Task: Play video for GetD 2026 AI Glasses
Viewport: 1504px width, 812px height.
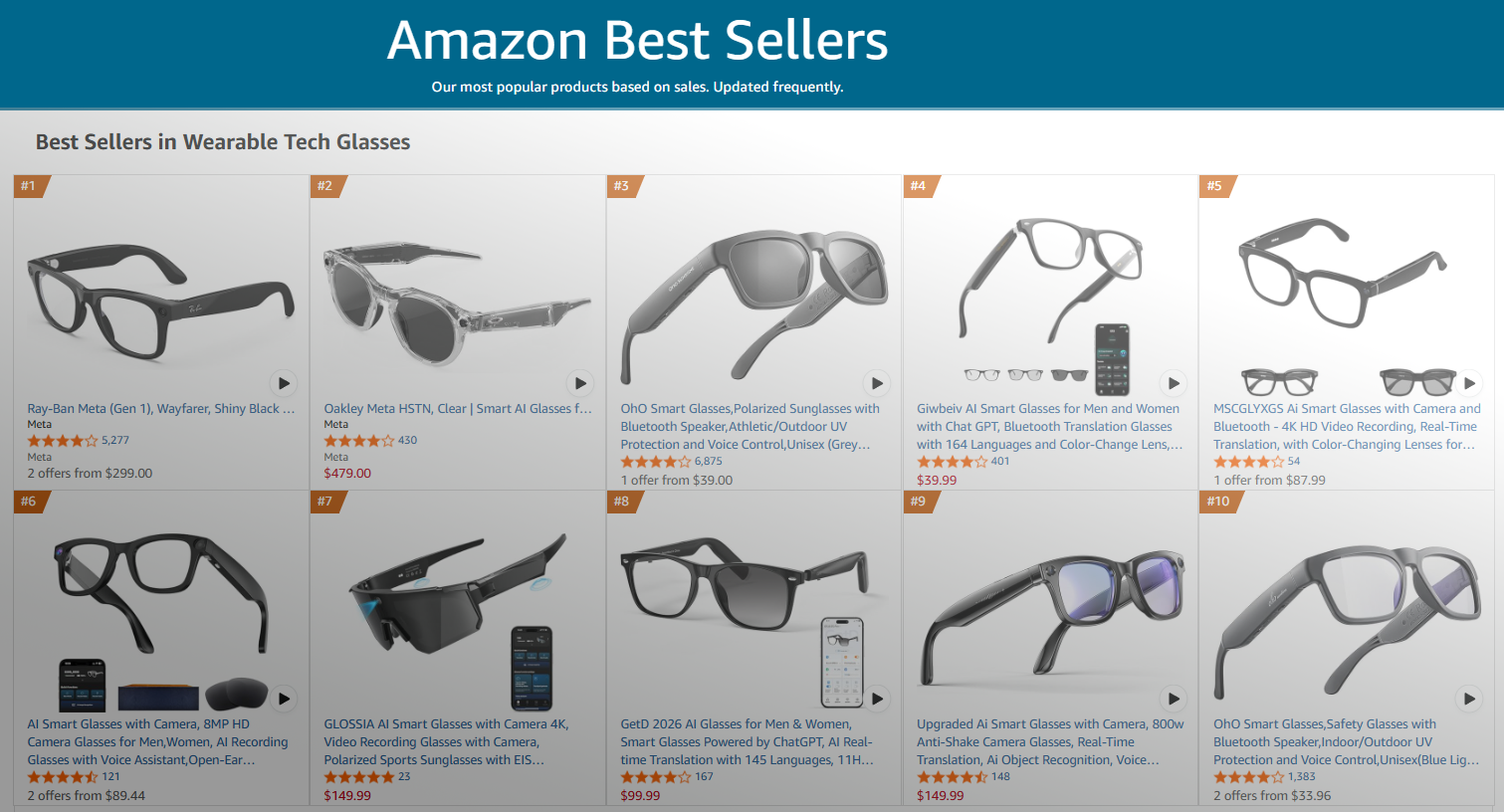Action: click(x=877, y=699)
